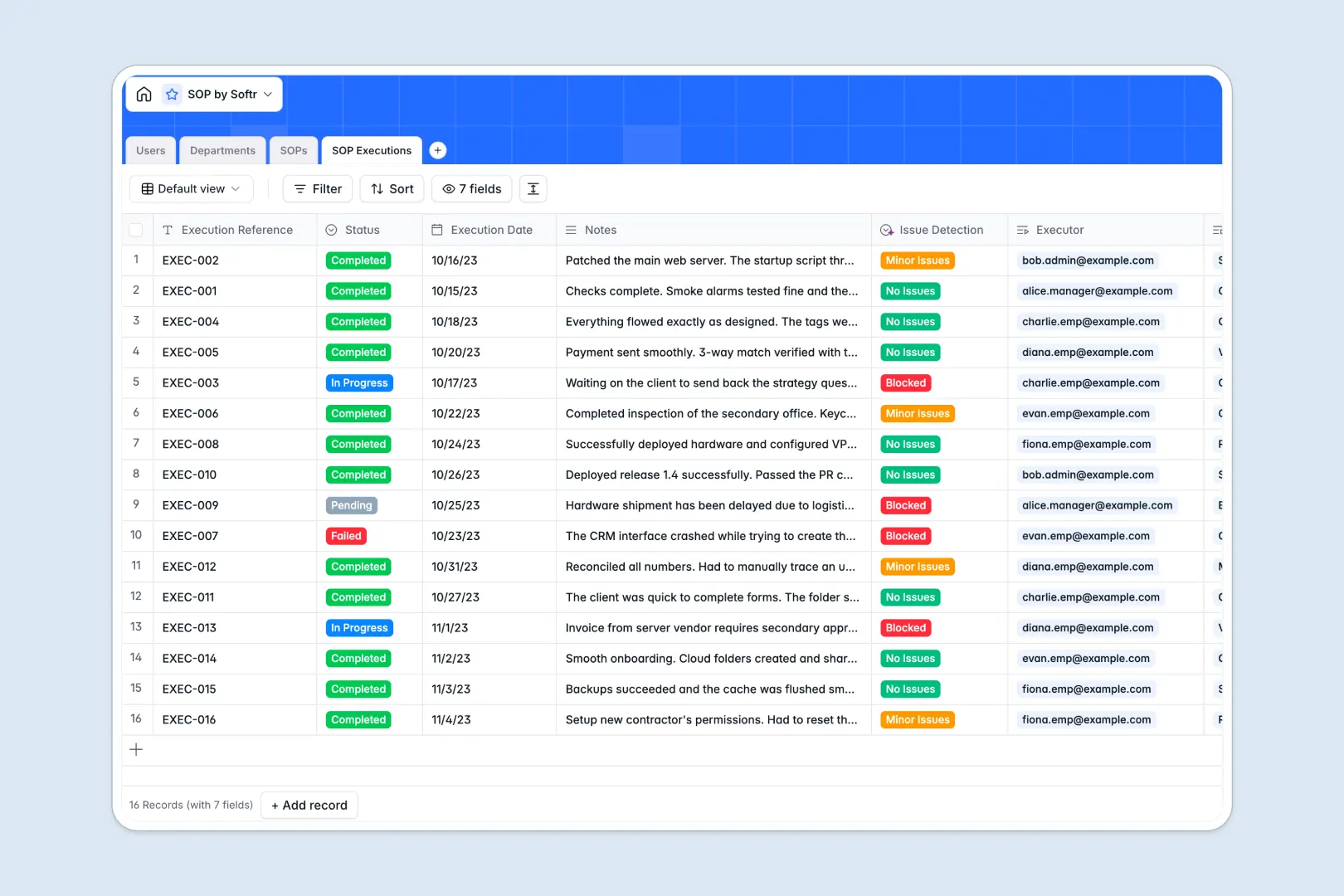Screen dimensions: 1344x896
Task: Click the notes cell for EXEC-005
Action: (710, 352)
